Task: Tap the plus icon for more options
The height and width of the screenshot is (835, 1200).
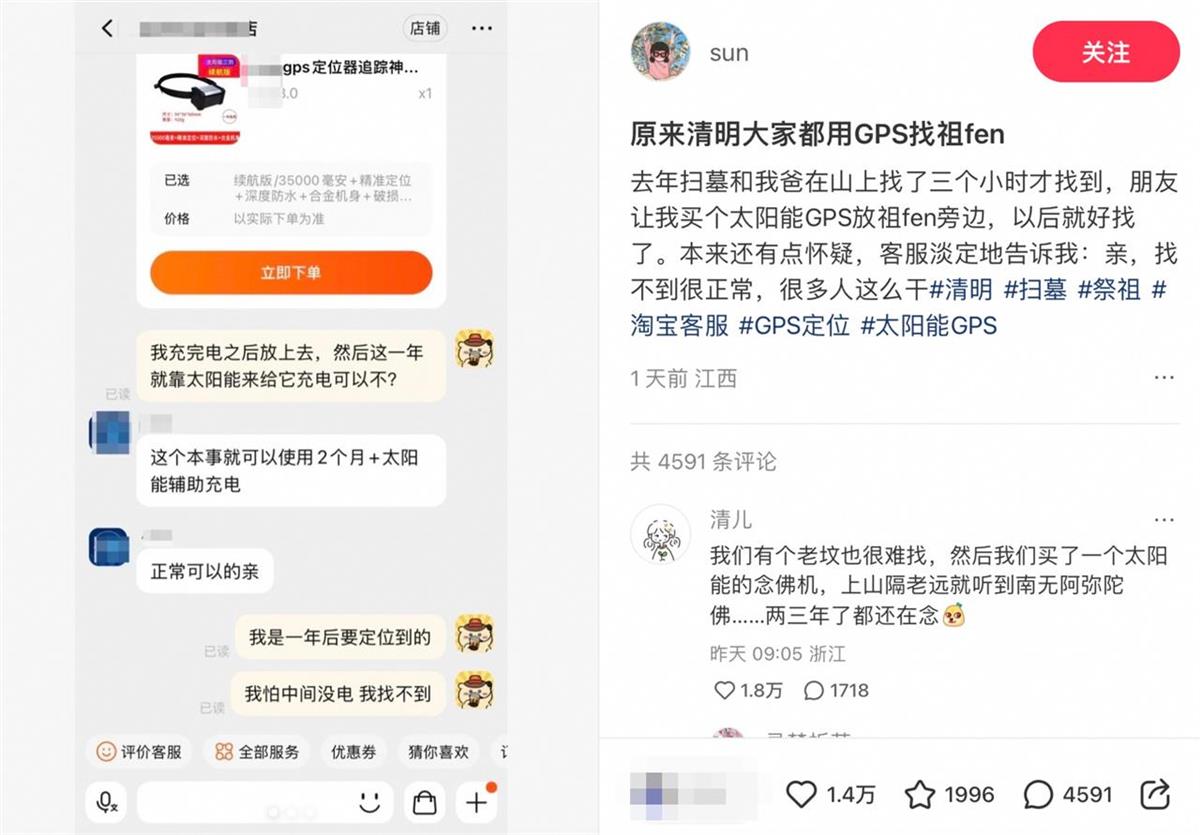Action: pos(476,802)
